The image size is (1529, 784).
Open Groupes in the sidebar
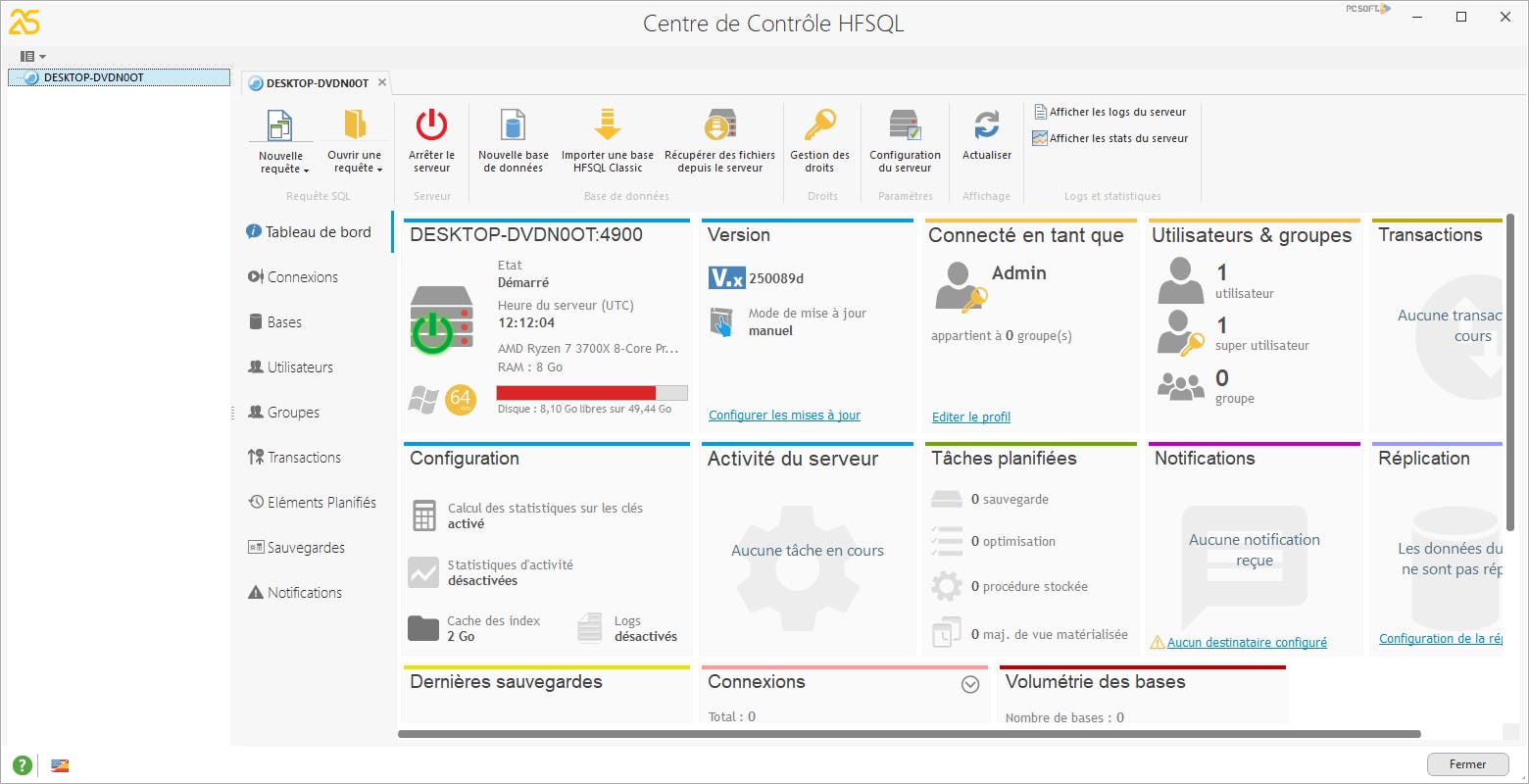coord(284,413)
